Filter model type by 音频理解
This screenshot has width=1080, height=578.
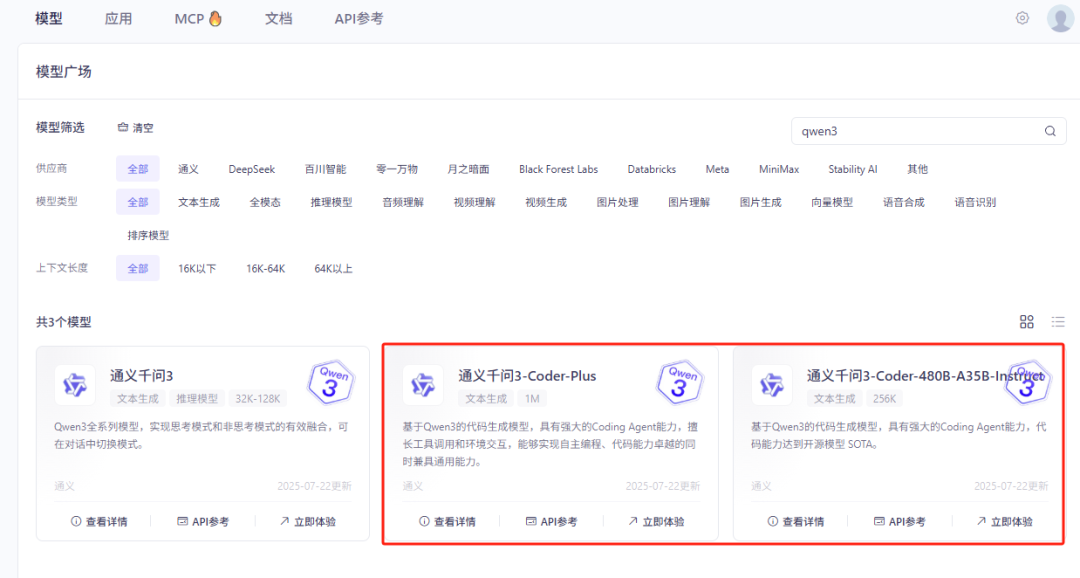coord(403,202)
